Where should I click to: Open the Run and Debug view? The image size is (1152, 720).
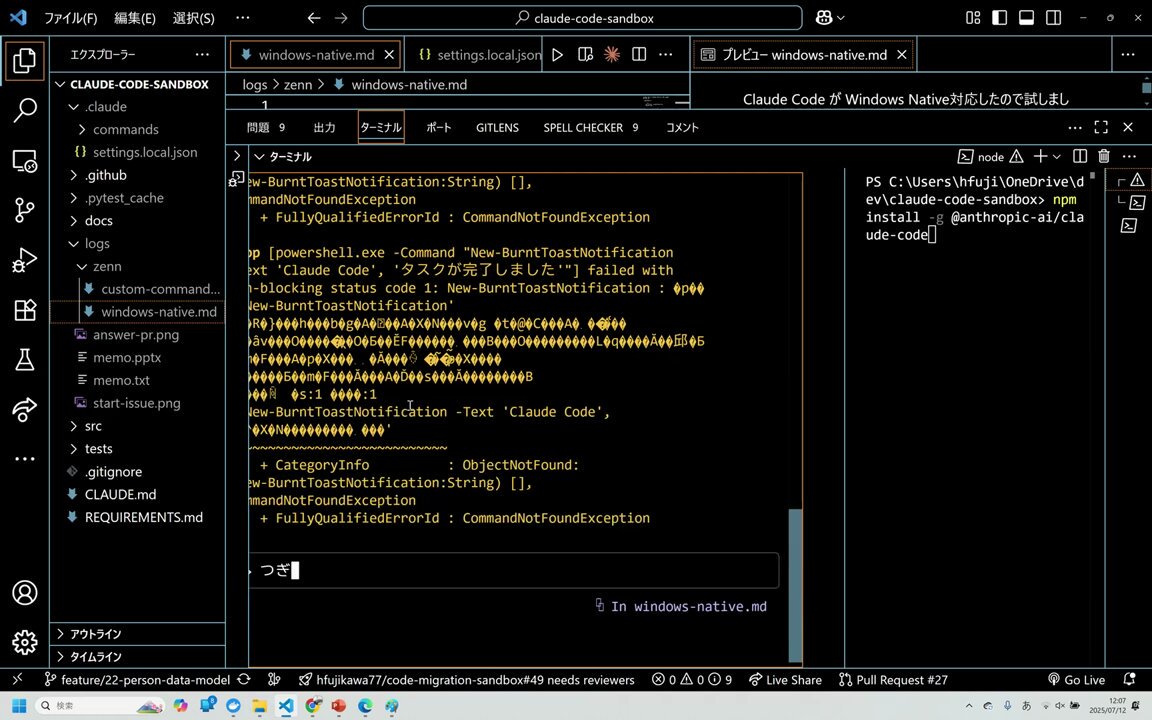24,260
